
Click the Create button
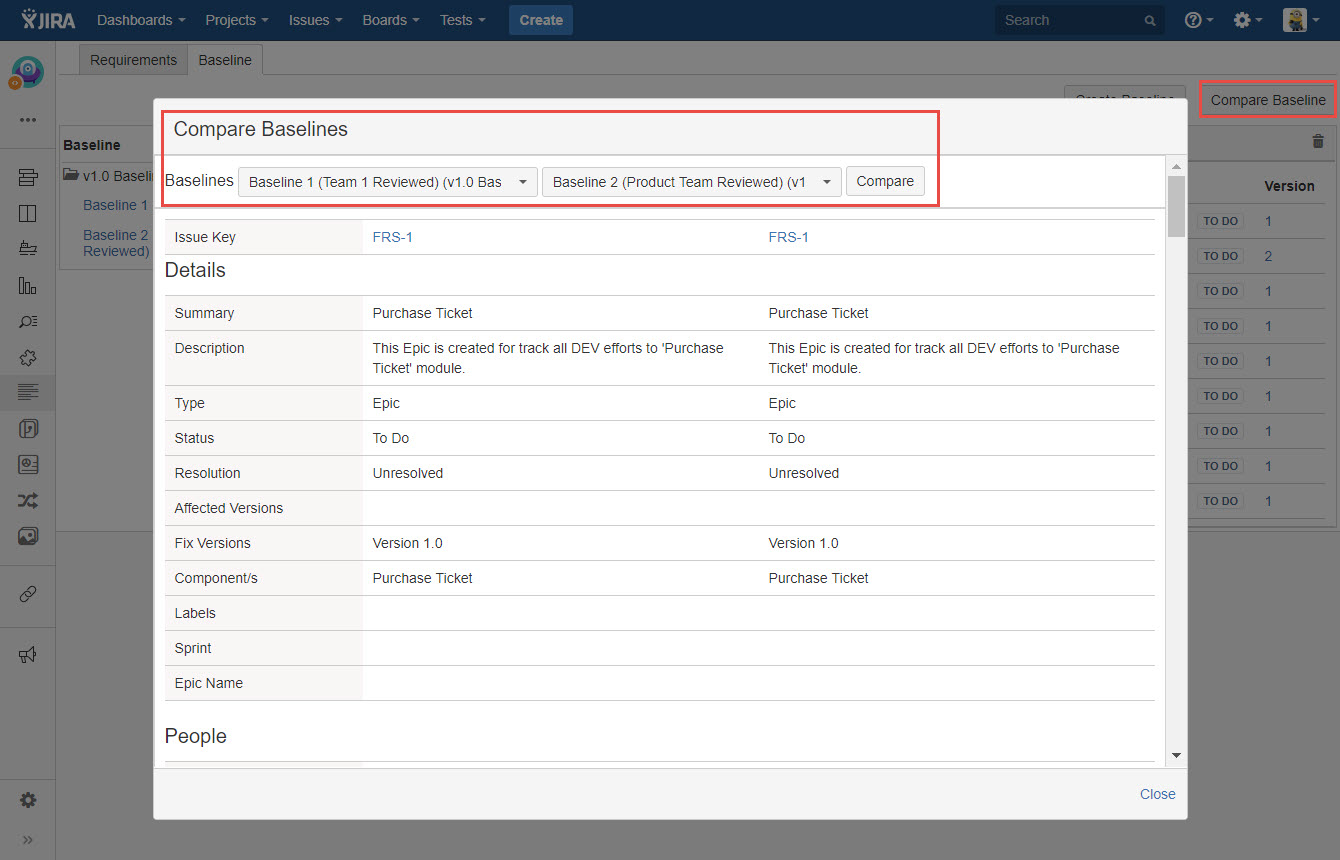click(x=541, y=20)
